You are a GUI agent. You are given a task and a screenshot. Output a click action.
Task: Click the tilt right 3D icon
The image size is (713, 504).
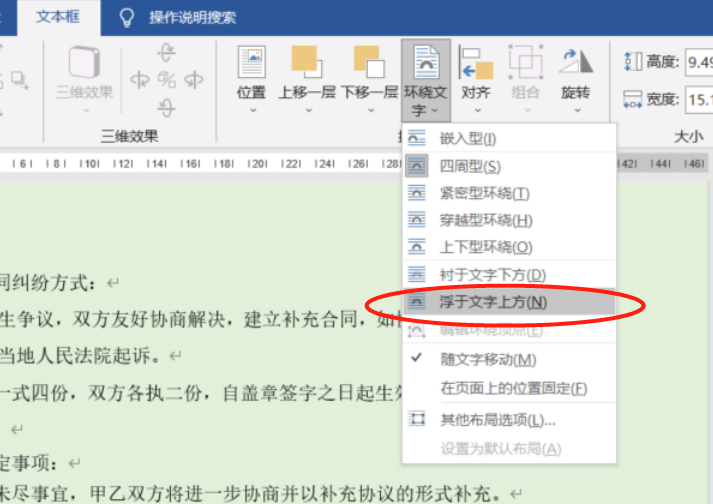click(194, 80)
